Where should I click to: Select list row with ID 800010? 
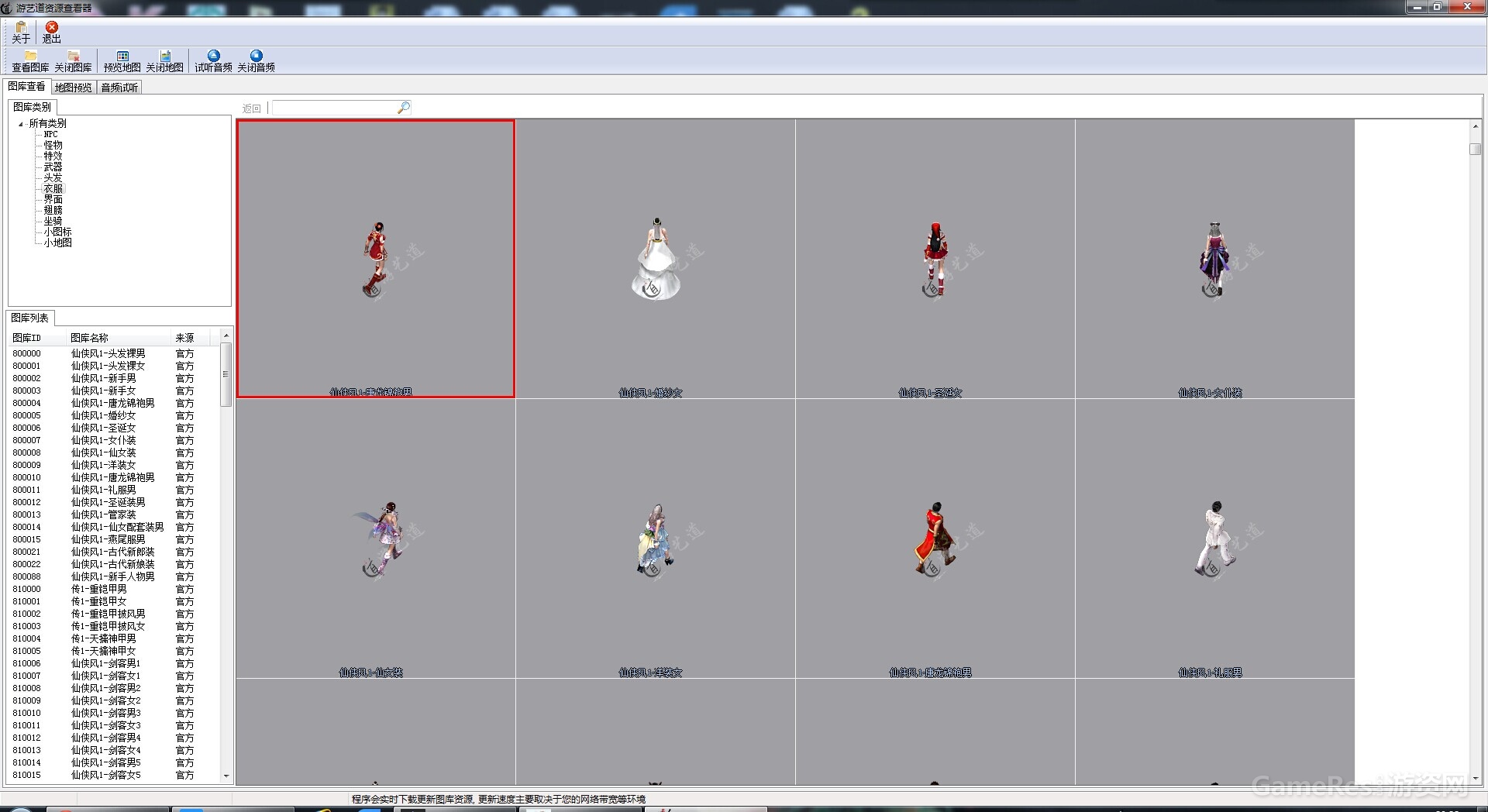114,477
